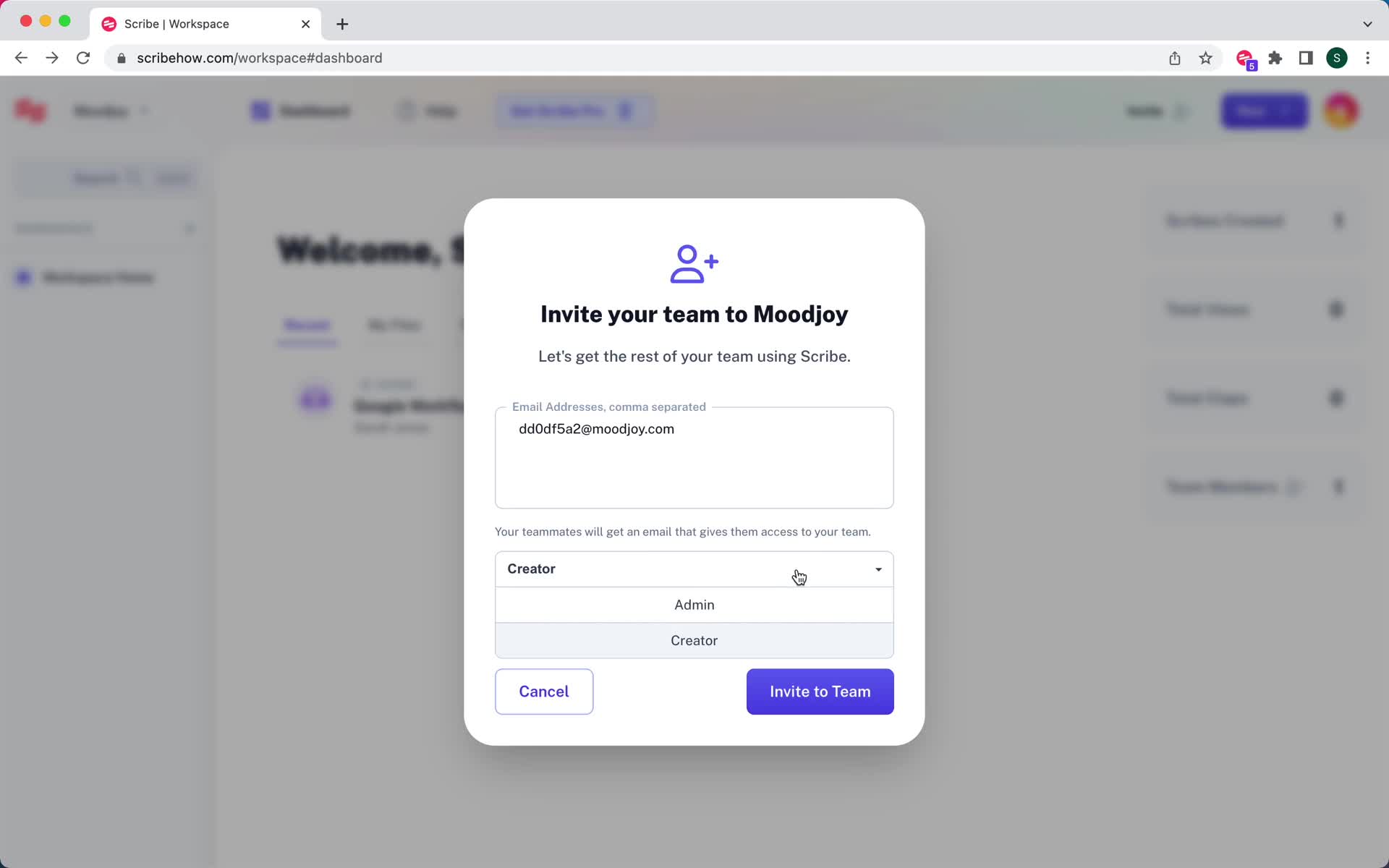Select Creator from the role dropdown
This screenshot has height=868, width=1389.
point(694,640)
